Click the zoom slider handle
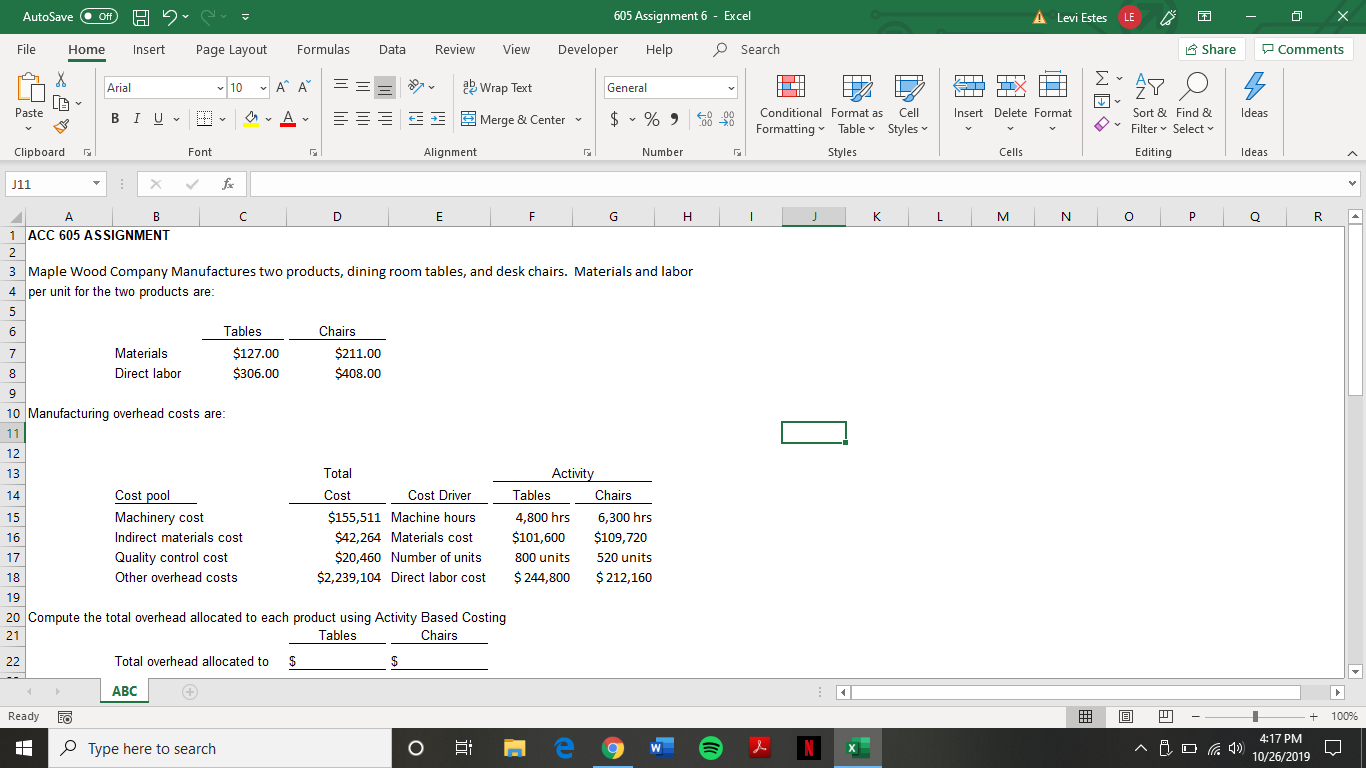The width and height of the screenshot is (1366, 768). pos(1256,716)
